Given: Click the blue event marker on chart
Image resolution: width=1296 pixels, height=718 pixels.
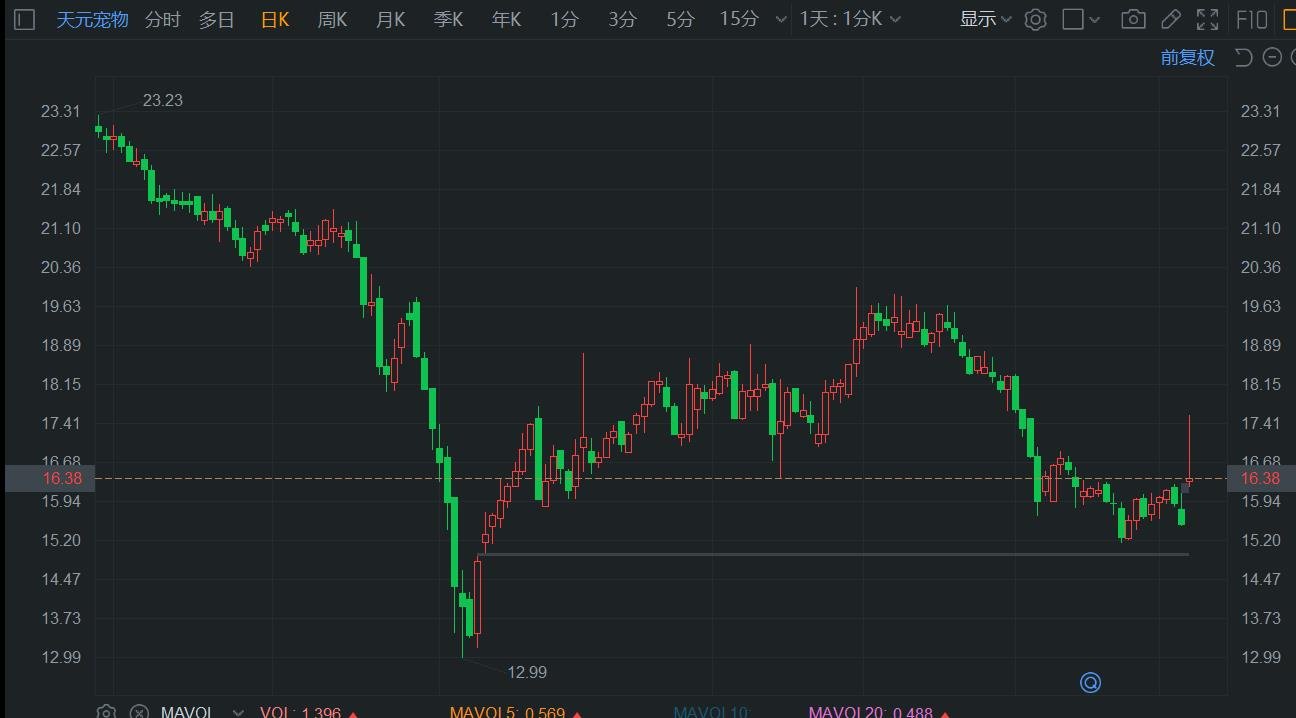Looking at the screenshot, I should coord(1090,683).
